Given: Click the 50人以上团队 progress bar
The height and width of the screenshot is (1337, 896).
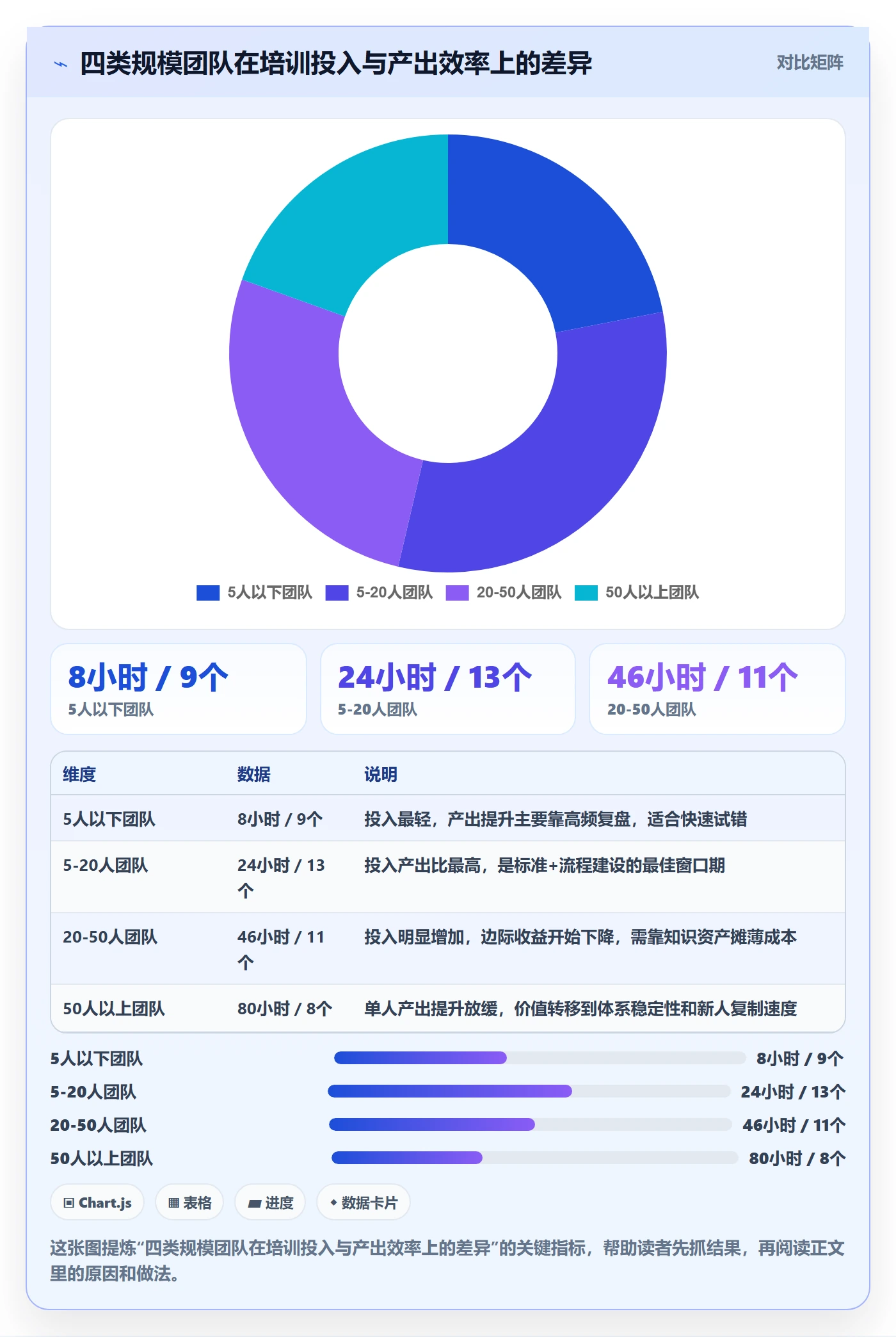Looking at the screenshot, I should pos(535,1158).
